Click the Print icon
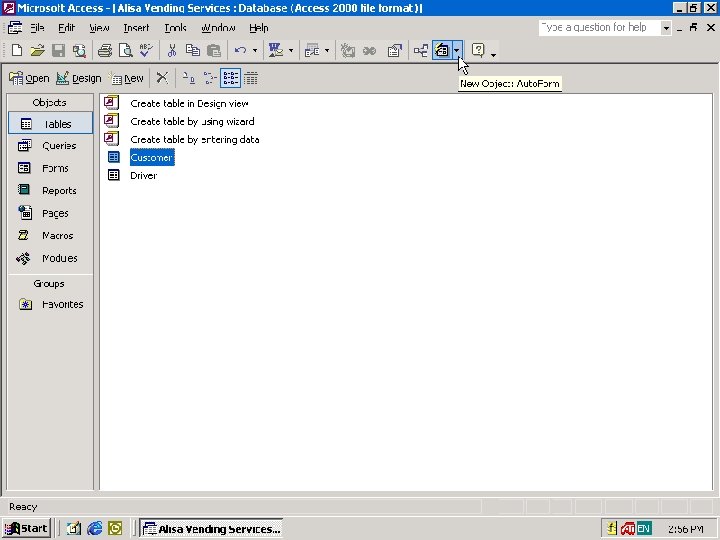Screen dimensions: 720x540 point(105,50)
